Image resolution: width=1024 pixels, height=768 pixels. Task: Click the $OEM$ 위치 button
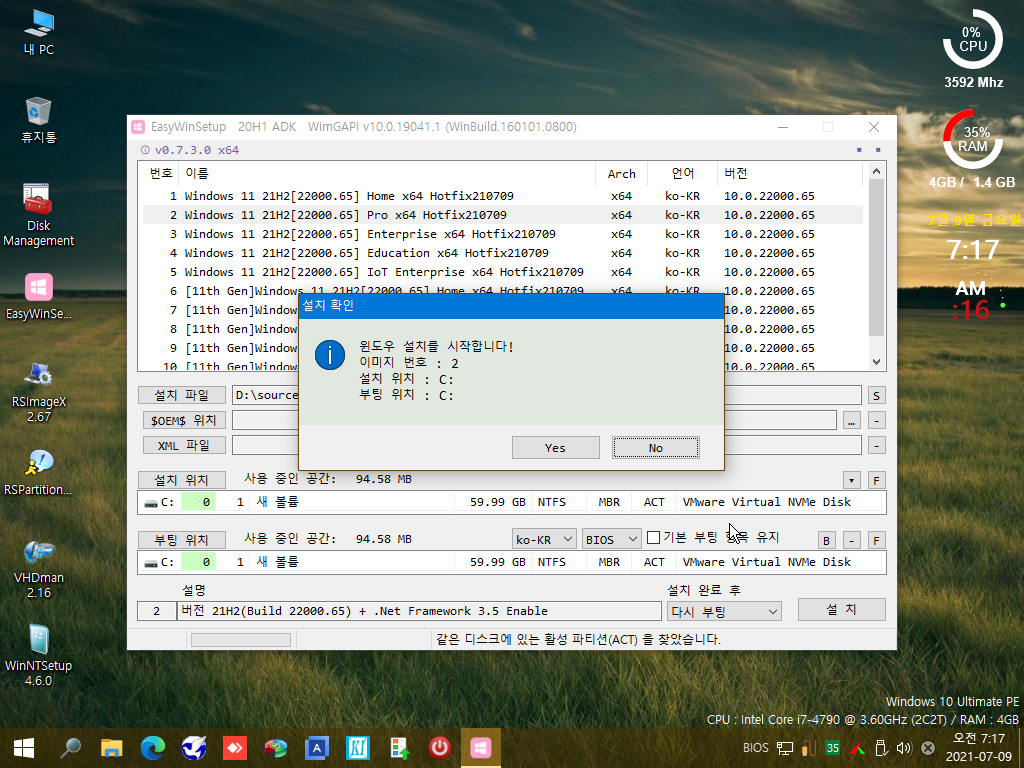click(x=184, y=420)
